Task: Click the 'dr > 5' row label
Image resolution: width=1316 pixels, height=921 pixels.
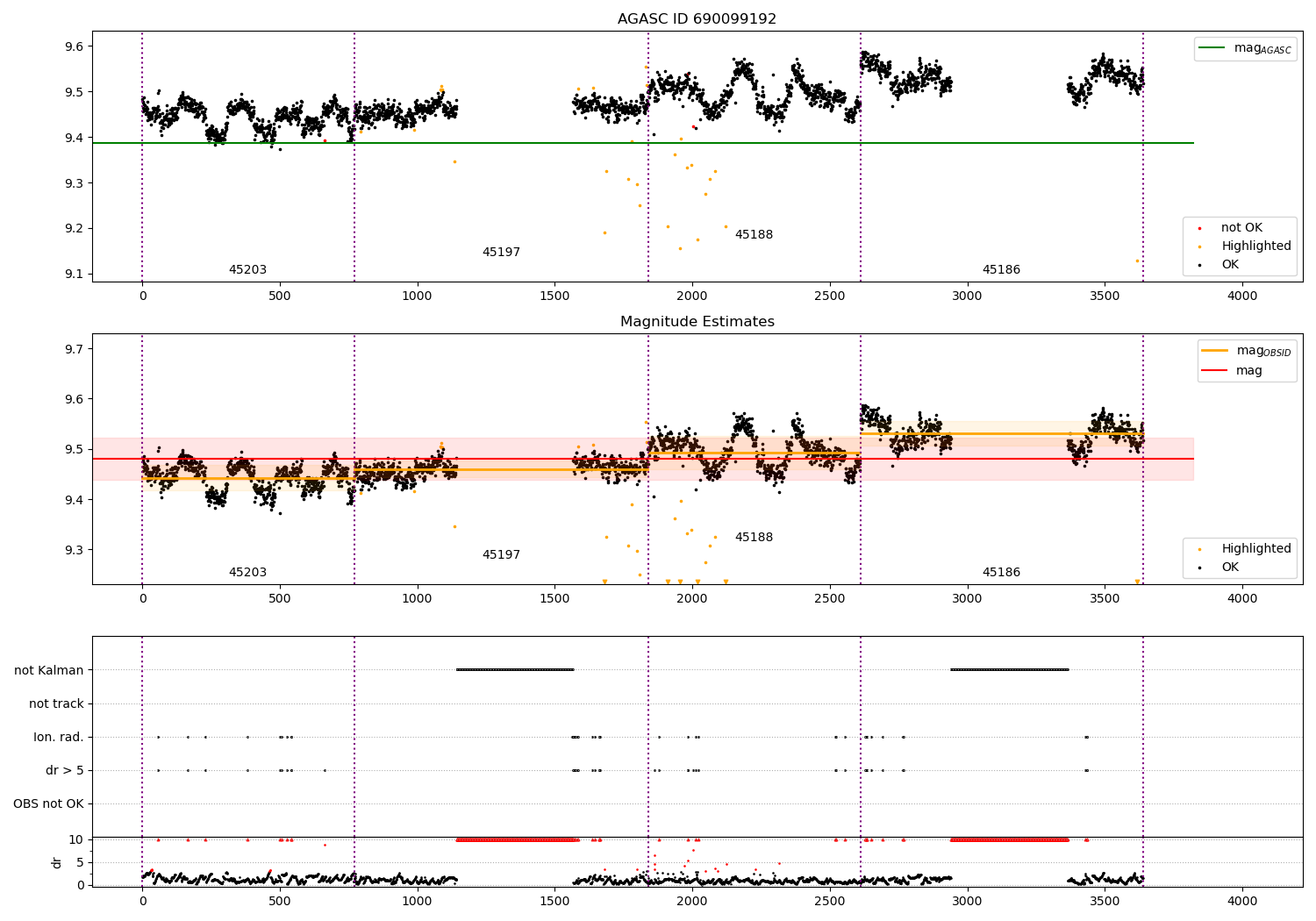Action: click(65, 770)
